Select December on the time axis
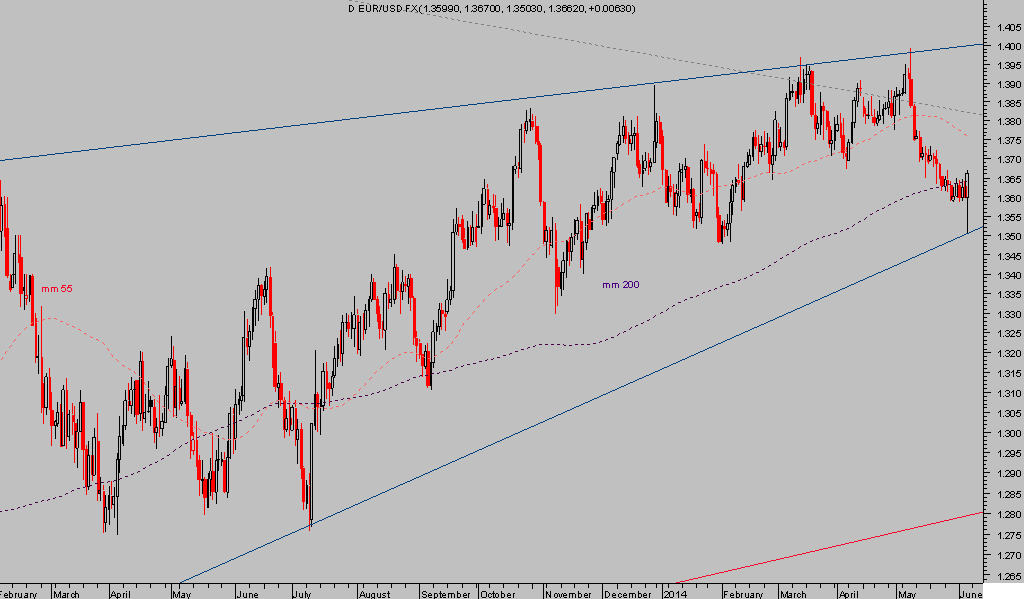Screen dimensions: 1024x599 [625, 593]
